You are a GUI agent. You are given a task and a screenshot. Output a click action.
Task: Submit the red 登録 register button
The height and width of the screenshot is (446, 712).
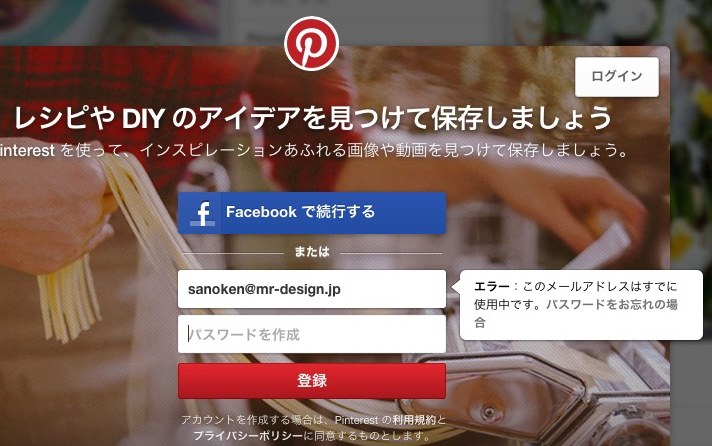(x=312, y=381)
